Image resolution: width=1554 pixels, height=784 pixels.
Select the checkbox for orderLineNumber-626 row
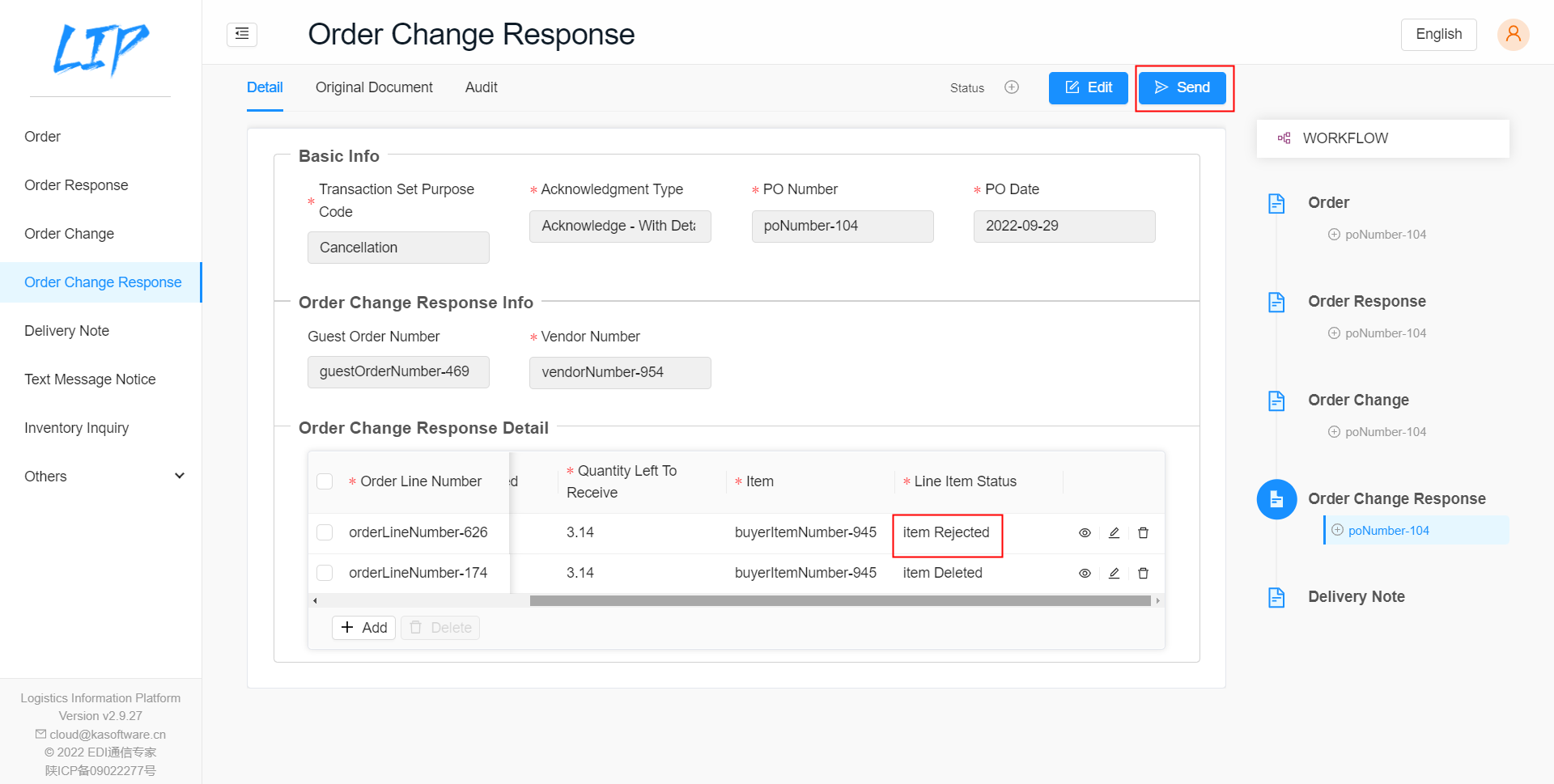click(325, 532)
